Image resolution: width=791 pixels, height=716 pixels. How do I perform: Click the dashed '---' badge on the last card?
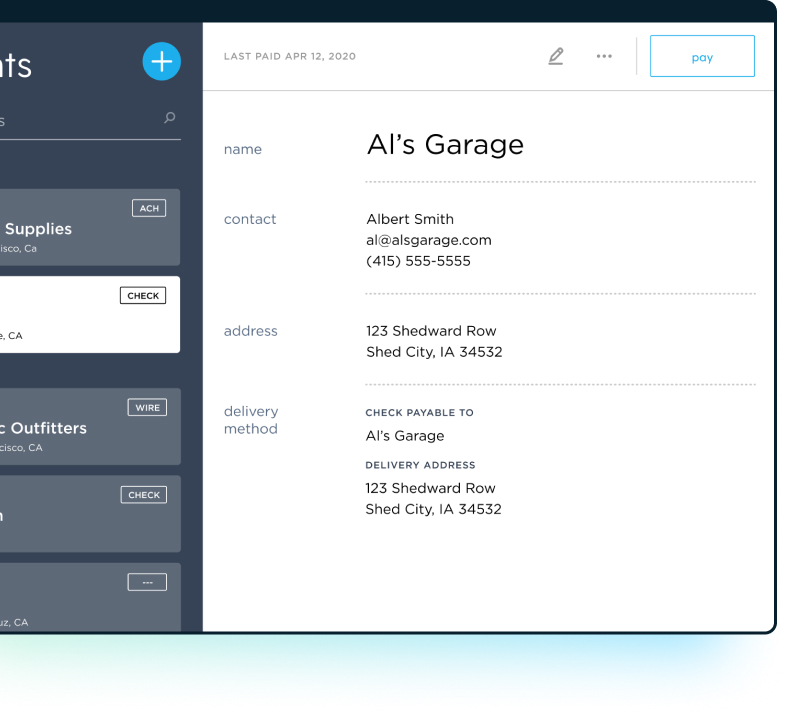(147, 582)
